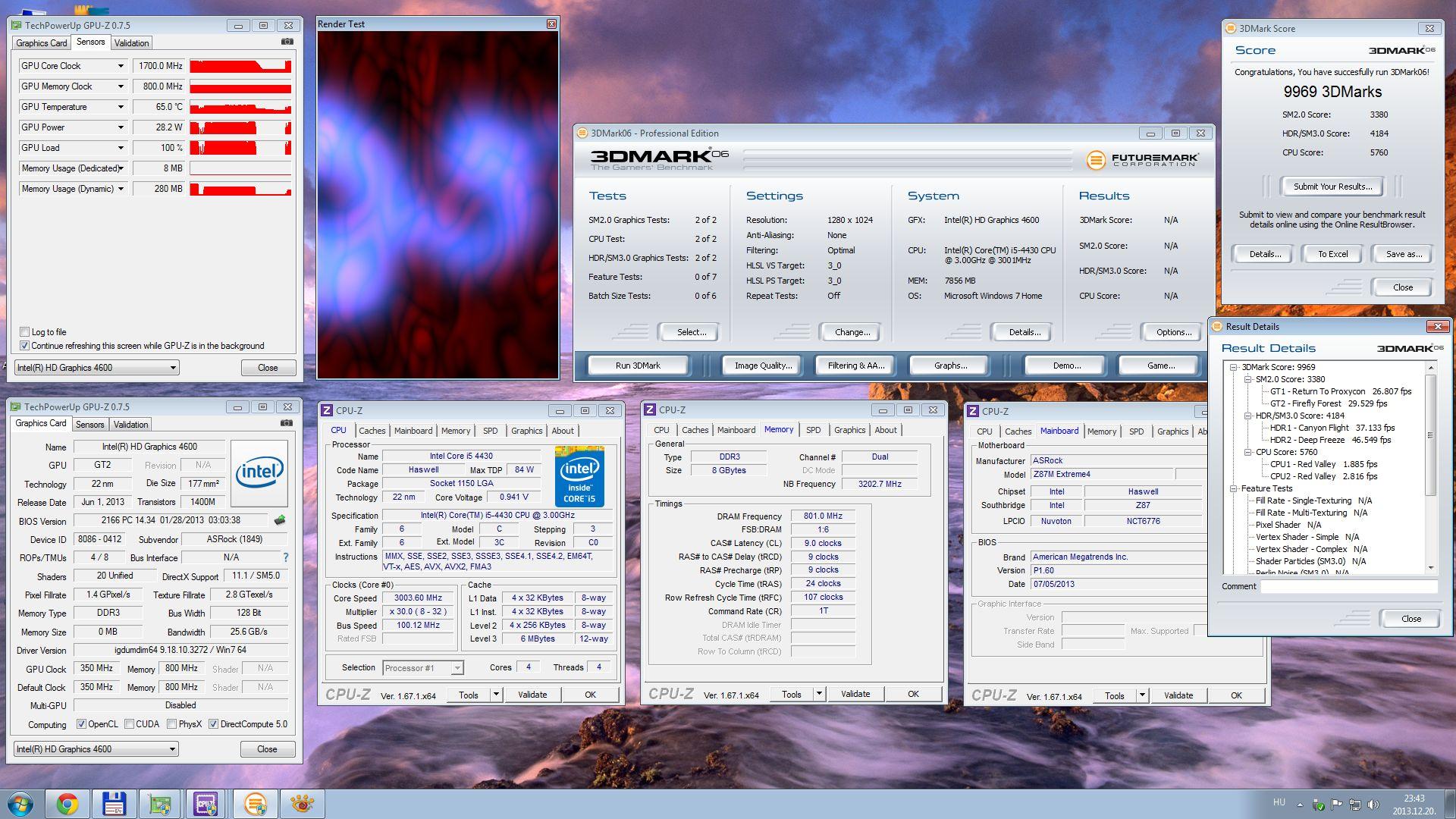1456x819 pixels.
Task: Click the 3DMark Score window title icon
Action: coord(1231,28)
